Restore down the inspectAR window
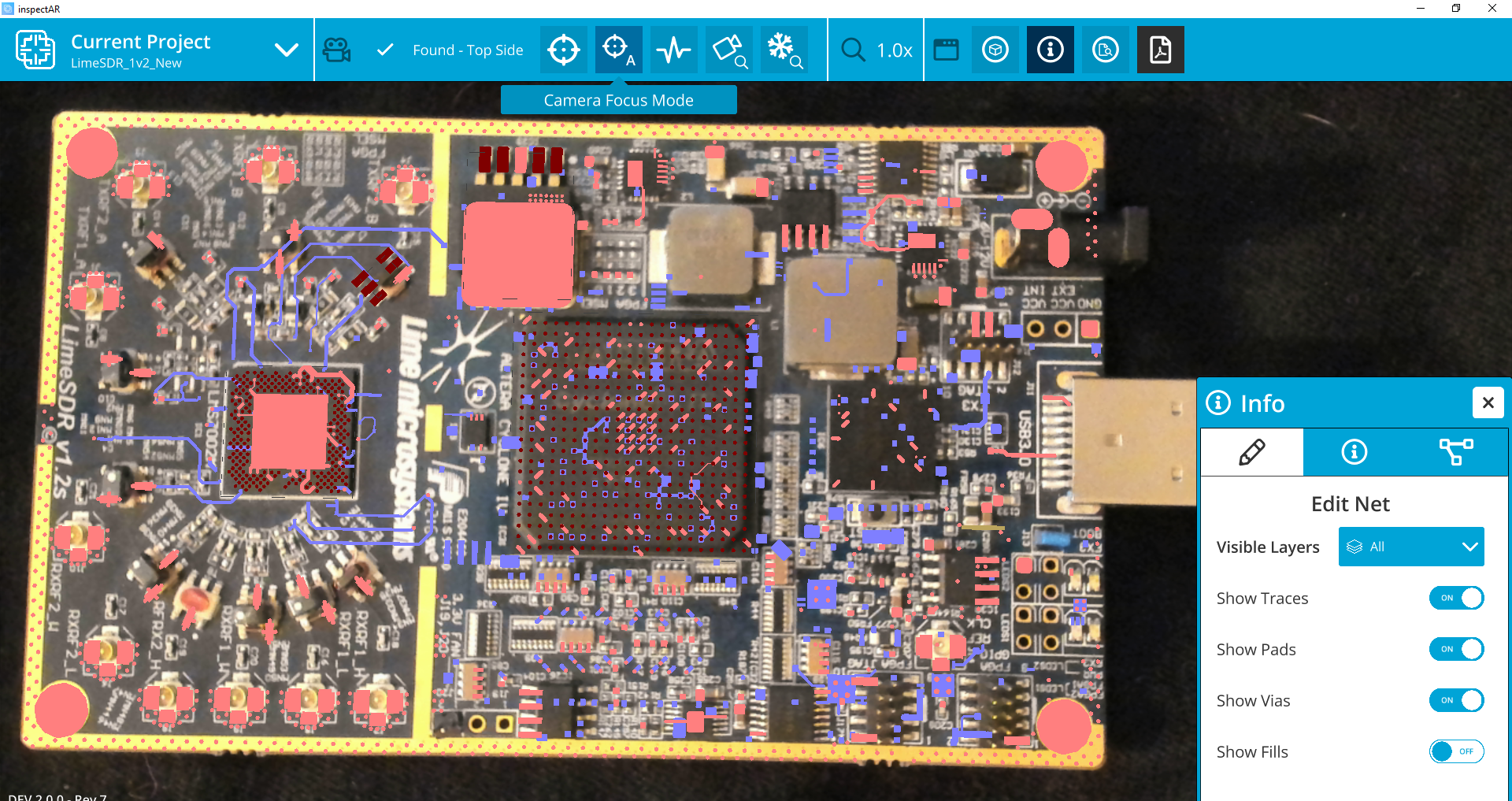This screenshot has height=801, width=1512. (x=1456, y=9)
